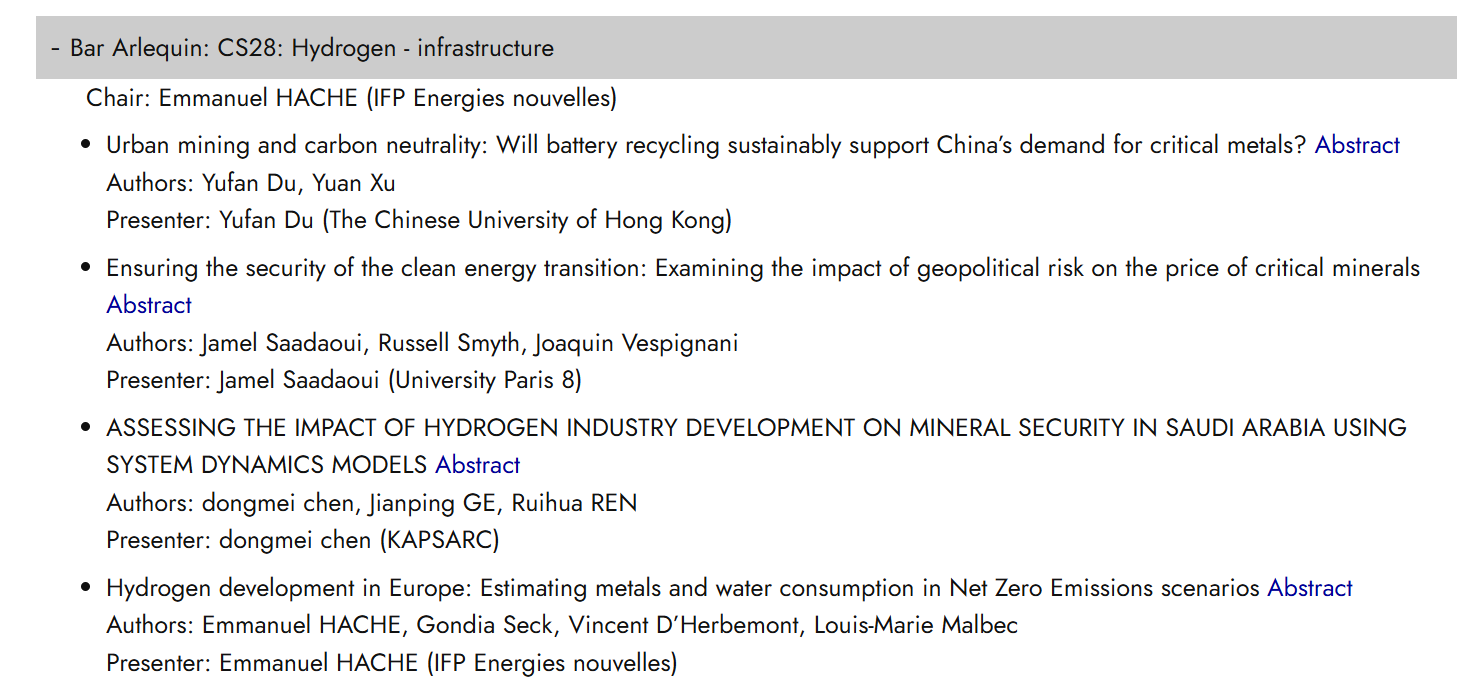This screenshot has width=1467, height=700.
Task: Click the Urban mining and carbon neutrality title
Action: pyautogui.click(x=707, y=145)
